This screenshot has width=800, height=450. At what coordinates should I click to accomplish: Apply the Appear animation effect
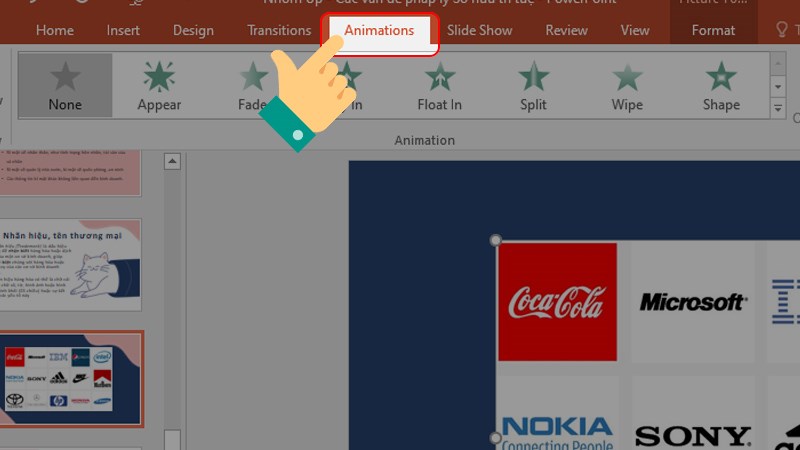point(159,85)
